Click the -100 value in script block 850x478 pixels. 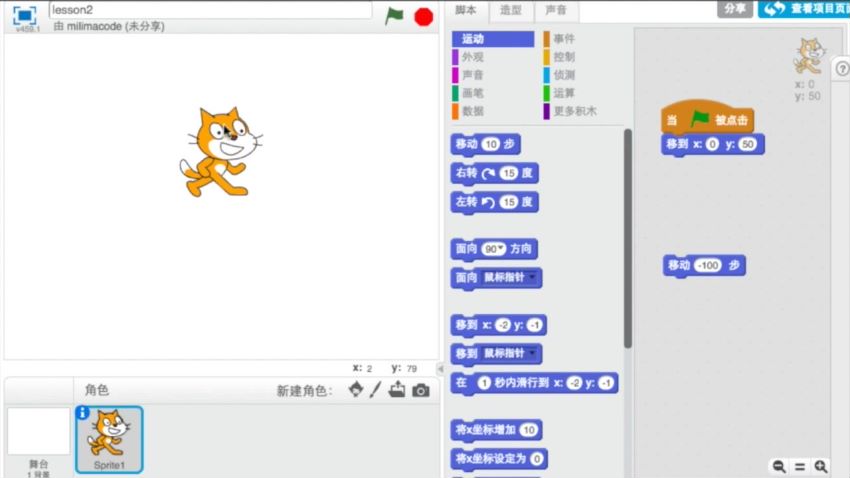click(x=707, y=266)
